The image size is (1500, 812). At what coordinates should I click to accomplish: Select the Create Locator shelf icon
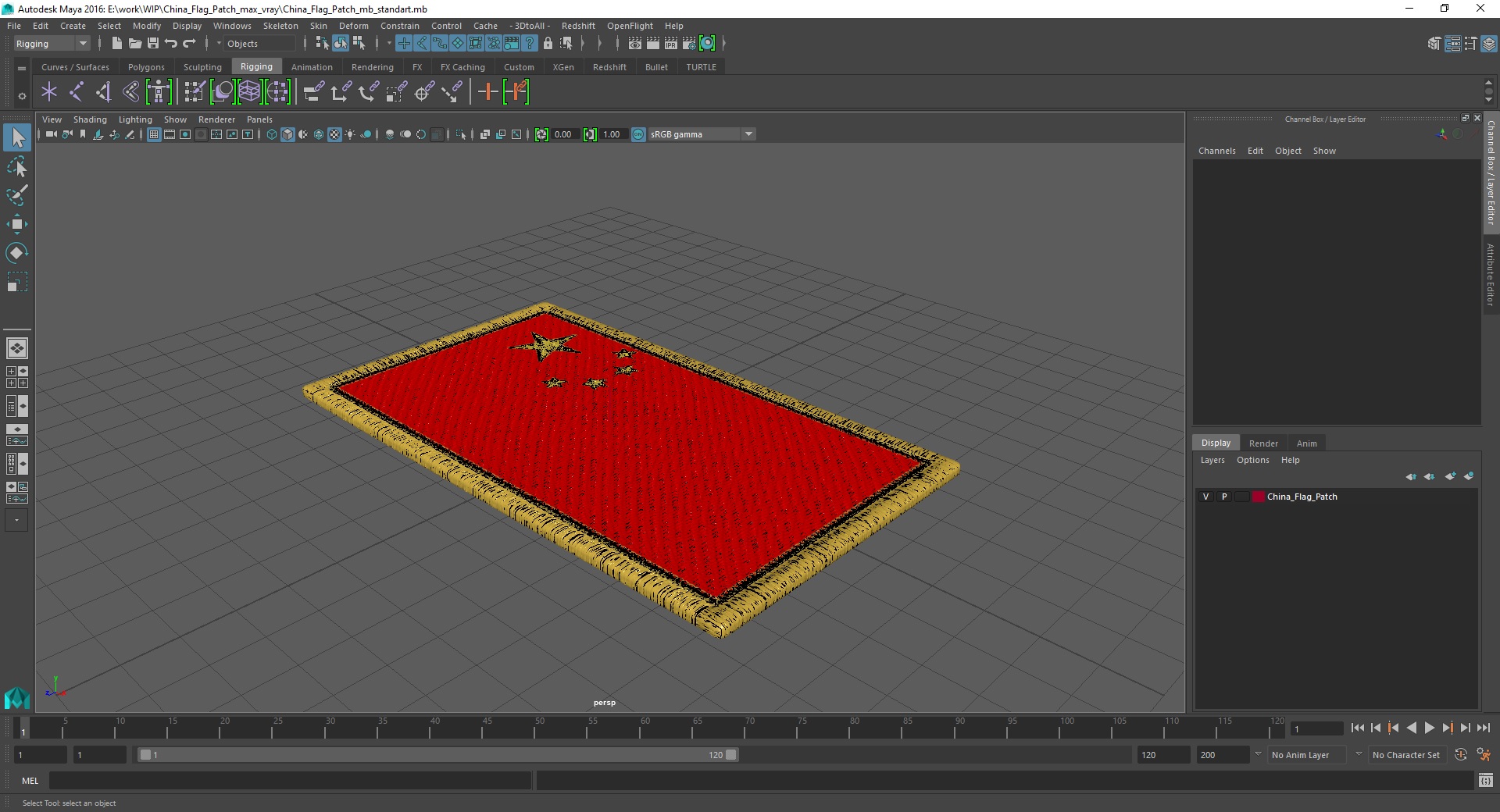49,92
